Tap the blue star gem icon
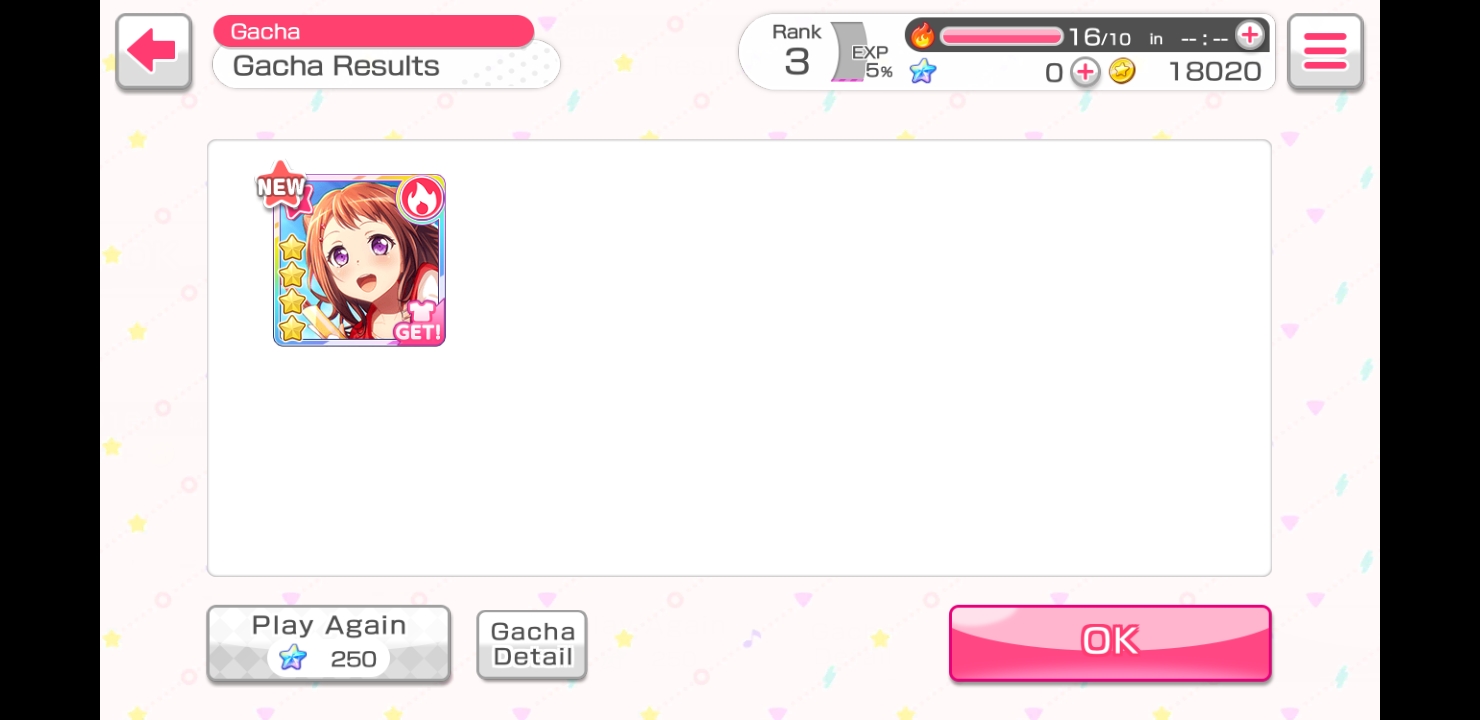Screen dimensions: 1480x720 (x=923, y=72)
